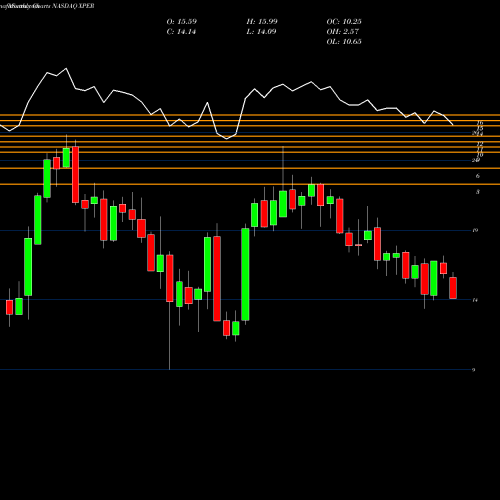Click the 19 price axis label
Viewport: 500px width, 500px height.
pos(475,230)
